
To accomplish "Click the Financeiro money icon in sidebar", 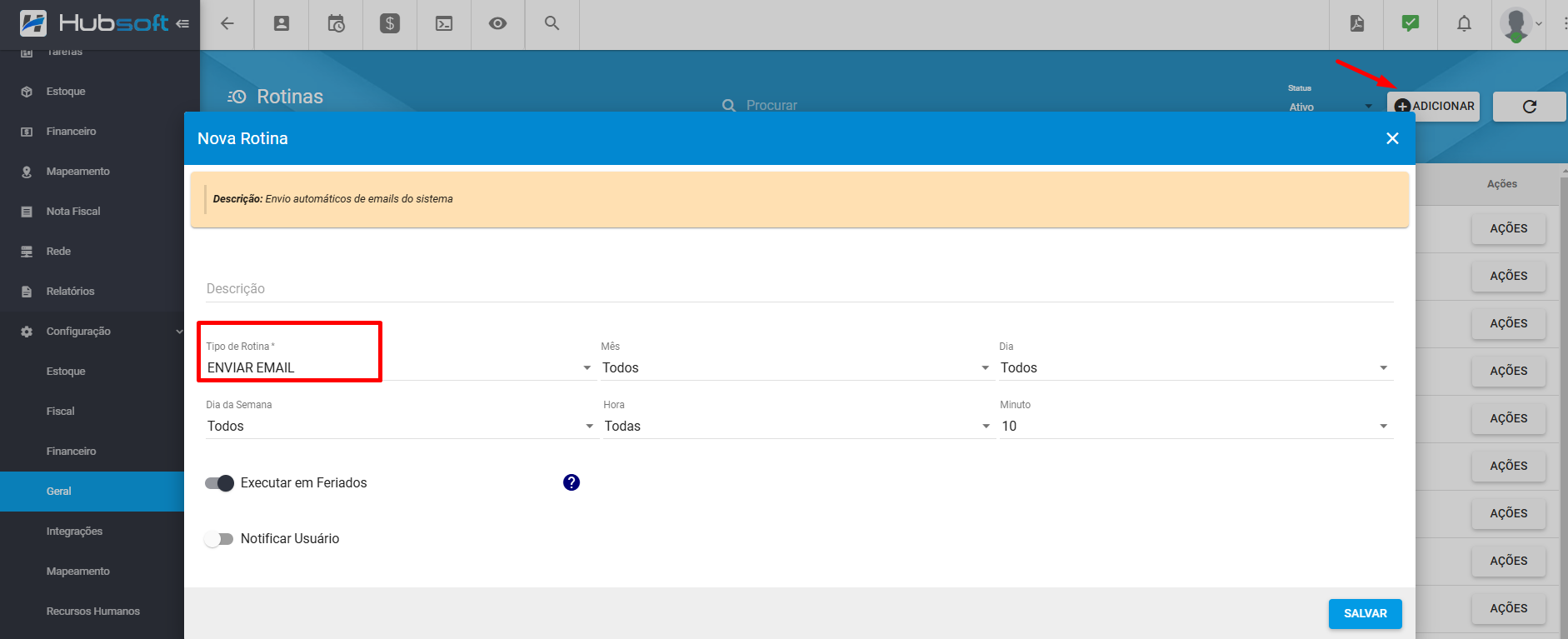I will pyautogui.click(x=27, y=132).
